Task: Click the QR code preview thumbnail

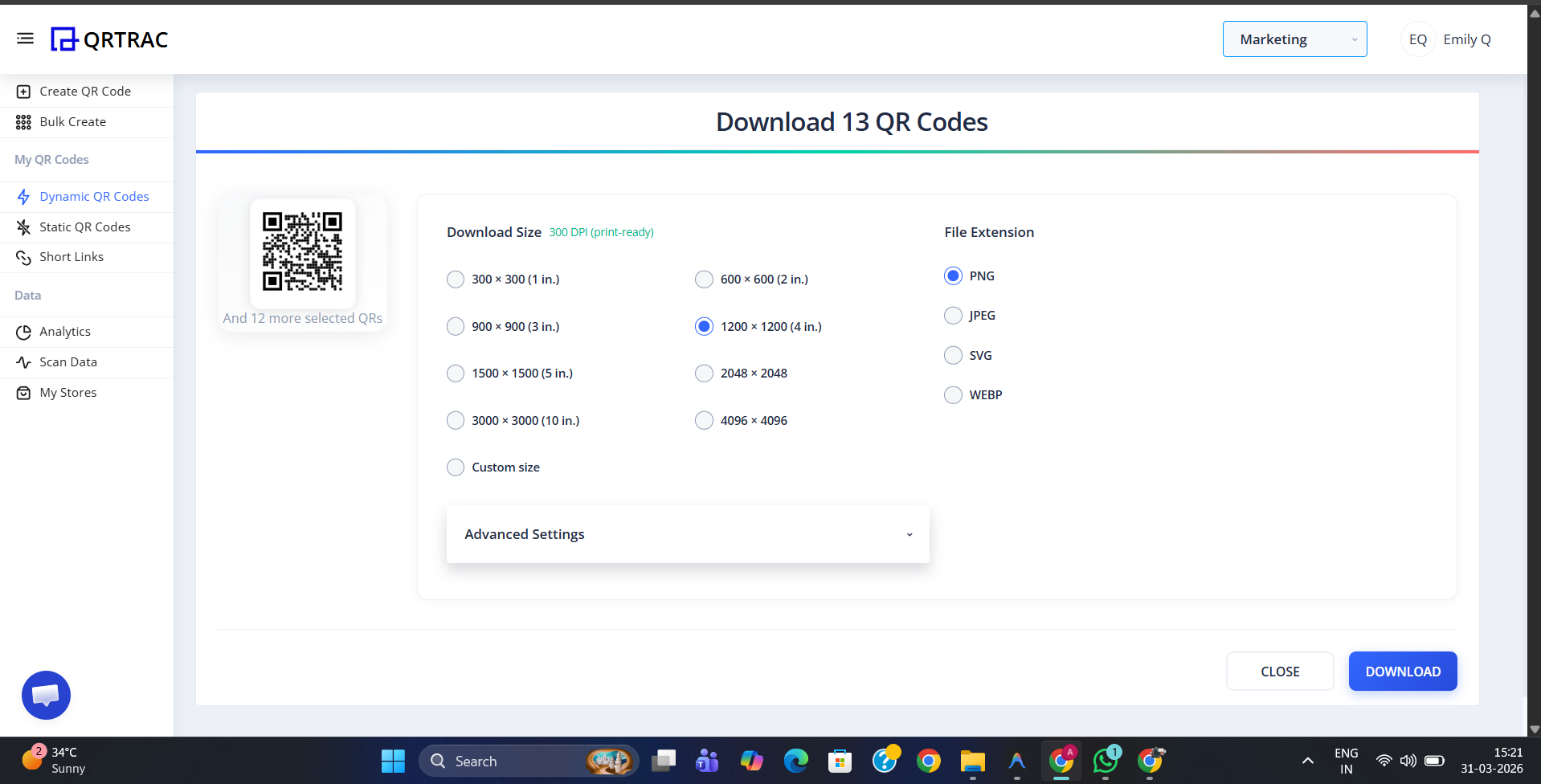Action: click(302, 252)
